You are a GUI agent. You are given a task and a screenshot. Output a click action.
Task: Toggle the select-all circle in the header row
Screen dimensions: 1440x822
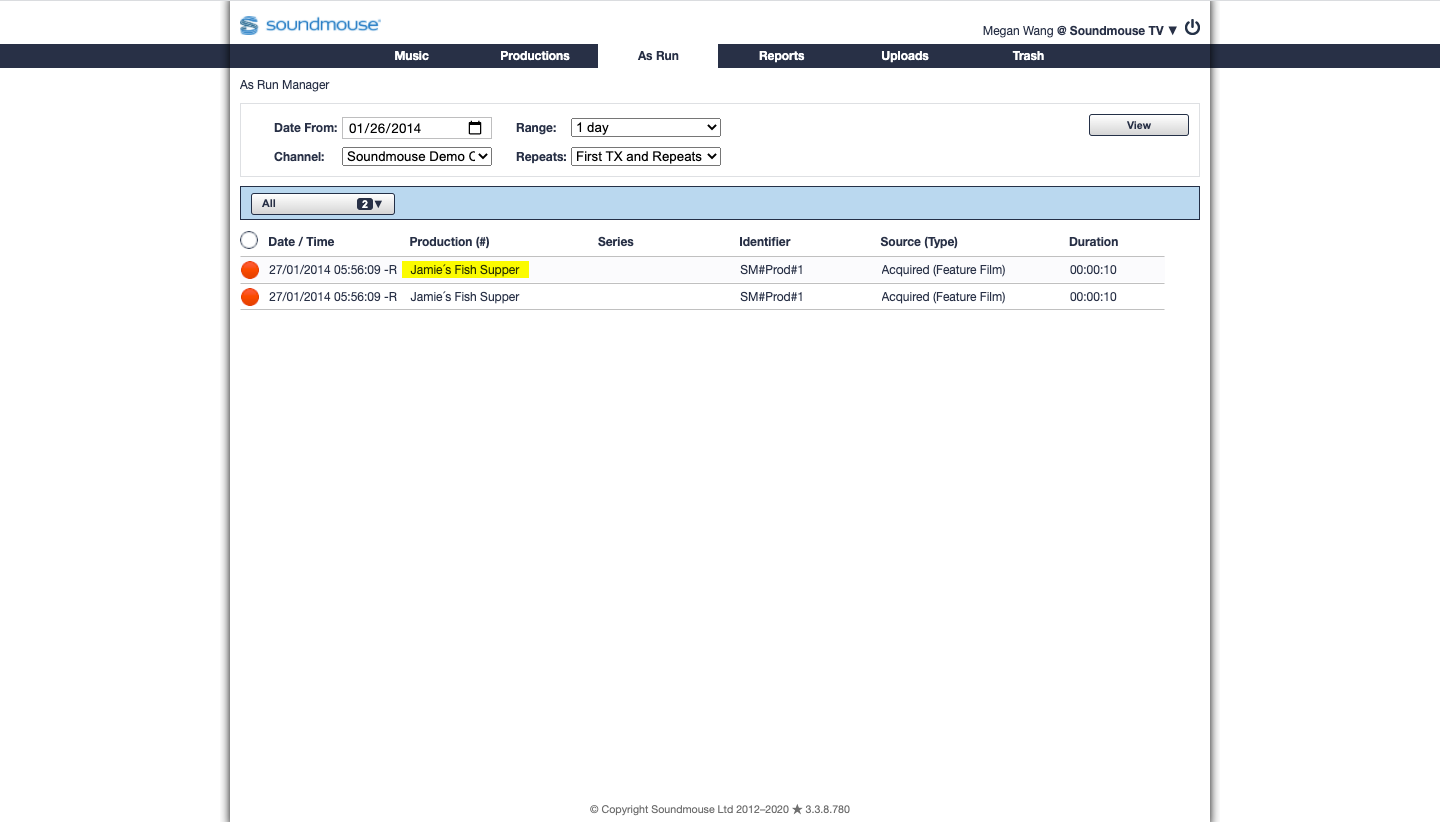[249, 241]
